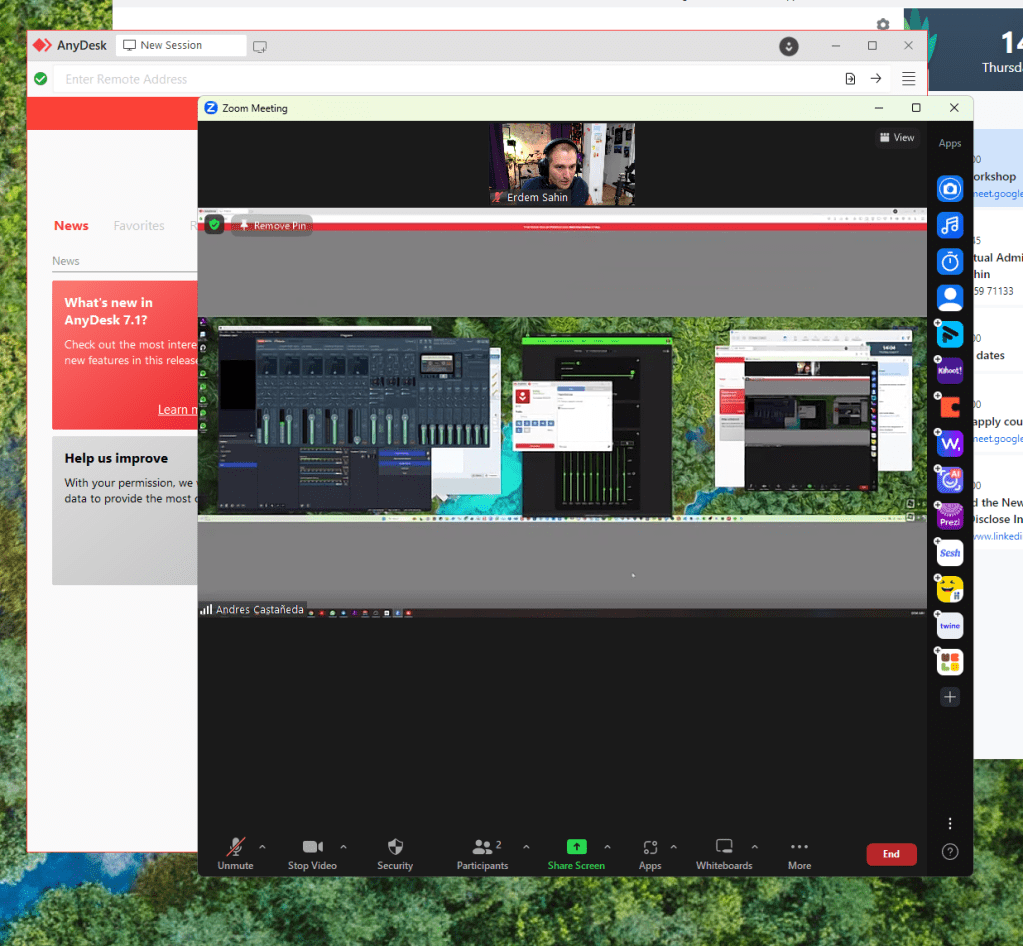
Task: Open the Kahoot! app icon
Action: pos(950,371)
